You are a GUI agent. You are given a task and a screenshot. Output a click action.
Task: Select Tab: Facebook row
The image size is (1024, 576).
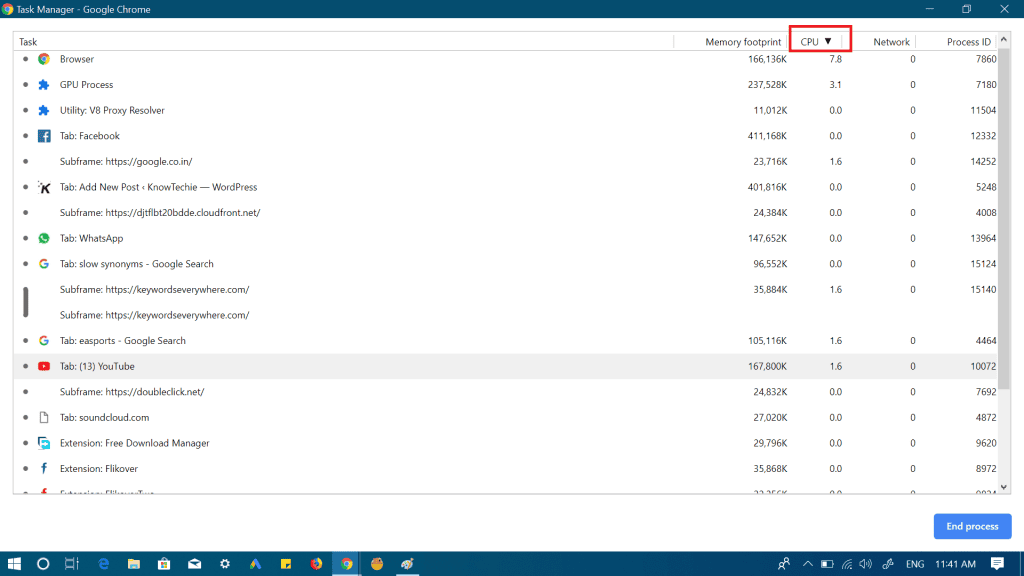tap(505, 136)
